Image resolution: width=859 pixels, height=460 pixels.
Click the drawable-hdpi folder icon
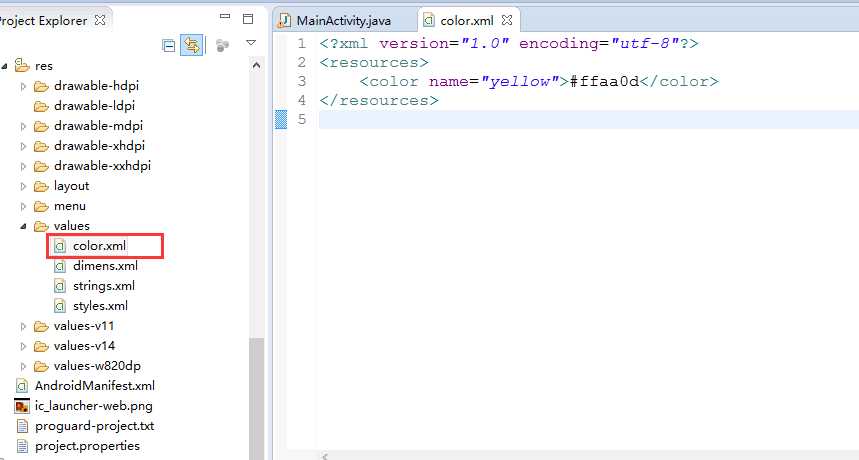point(41,87)
